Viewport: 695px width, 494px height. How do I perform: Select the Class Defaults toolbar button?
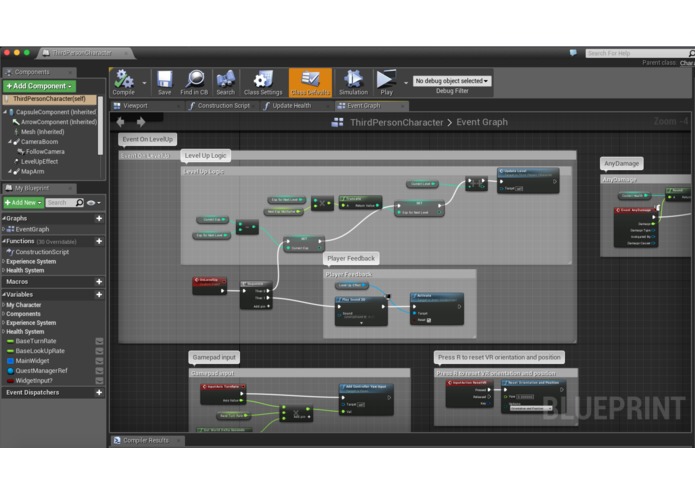(x=310, y=82)
